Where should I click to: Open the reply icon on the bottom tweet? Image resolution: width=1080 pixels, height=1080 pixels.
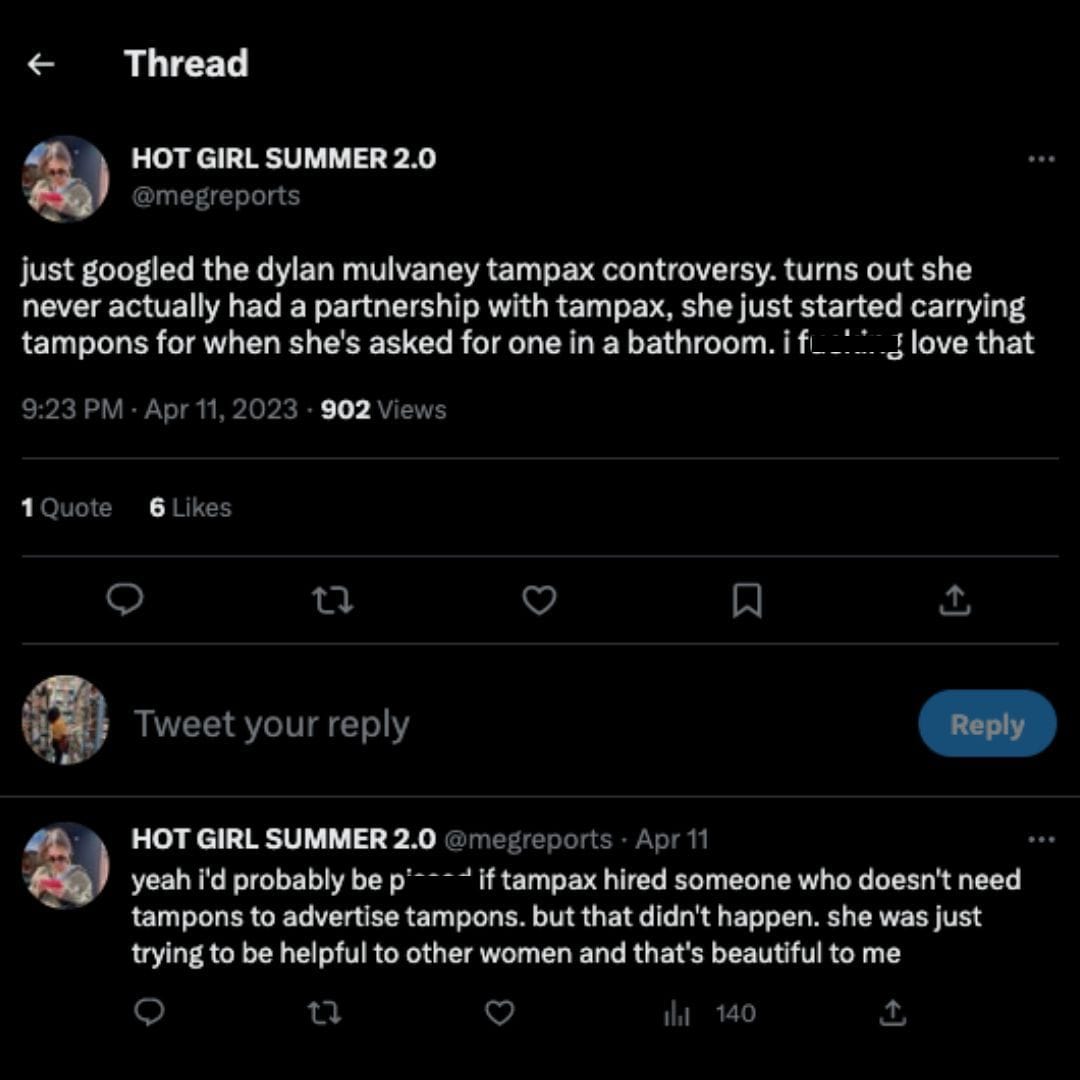tap(148, 1013)
